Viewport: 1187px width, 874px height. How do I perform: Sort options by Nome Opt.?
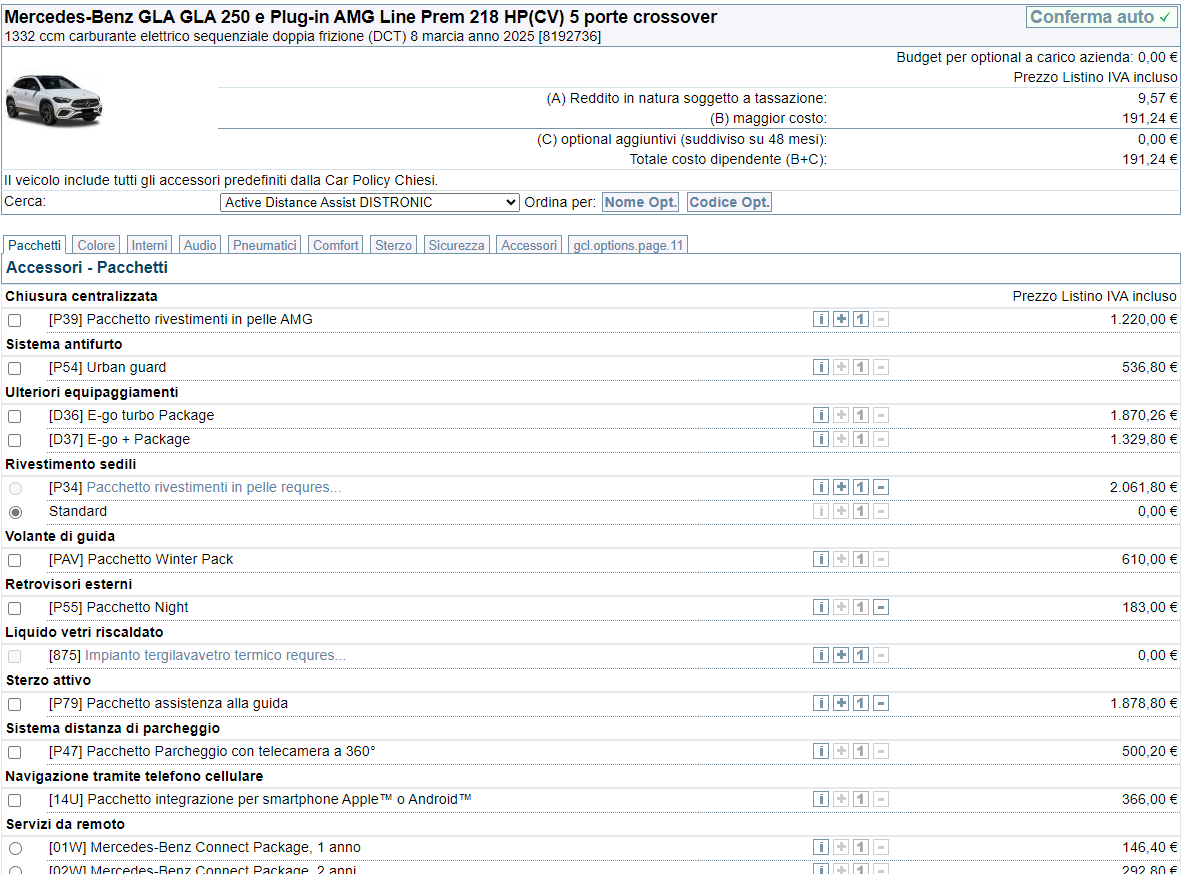(640, 203)
